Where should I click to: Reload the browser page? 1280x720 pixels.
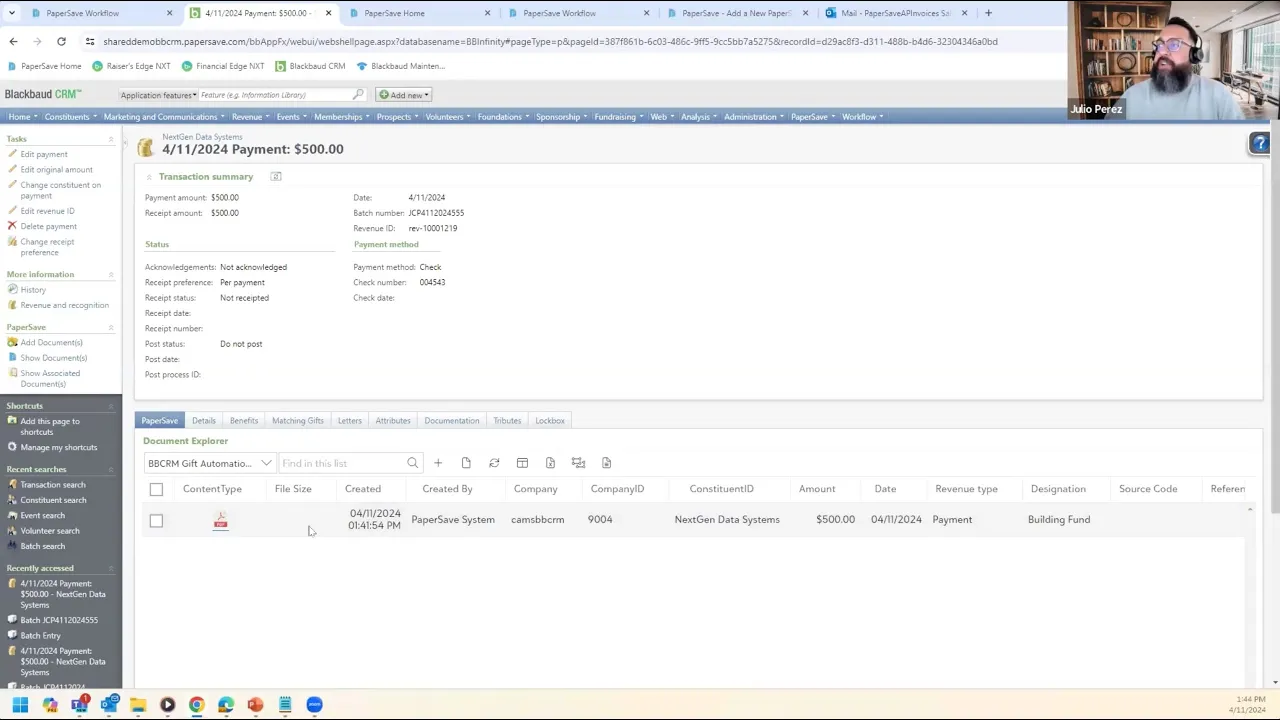coord(61,42)
